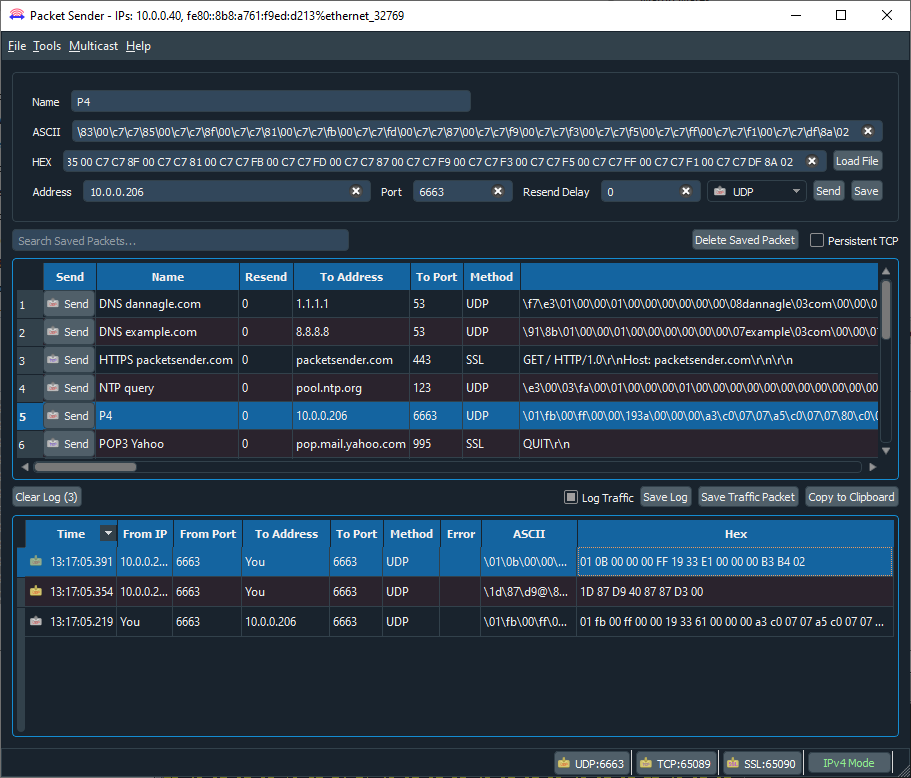This screenshot has width=911, height=778.
Task: Click the saved packets vertical scrollbar thumb
Action: pyautogui.click(x=885, y=309)
